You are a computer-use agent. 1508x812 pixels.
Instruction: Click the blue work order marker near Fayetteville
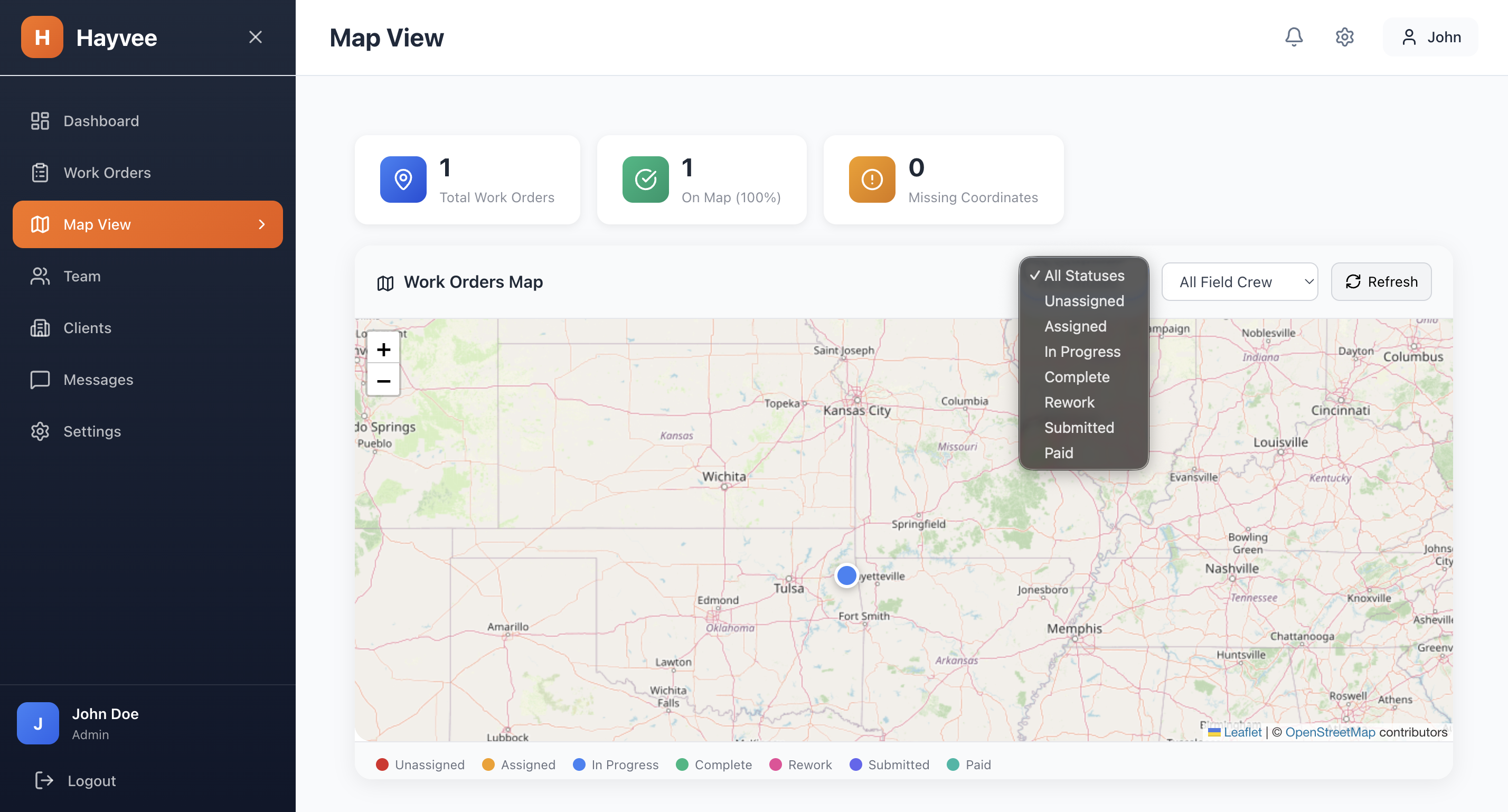click(x=846, y=575)
